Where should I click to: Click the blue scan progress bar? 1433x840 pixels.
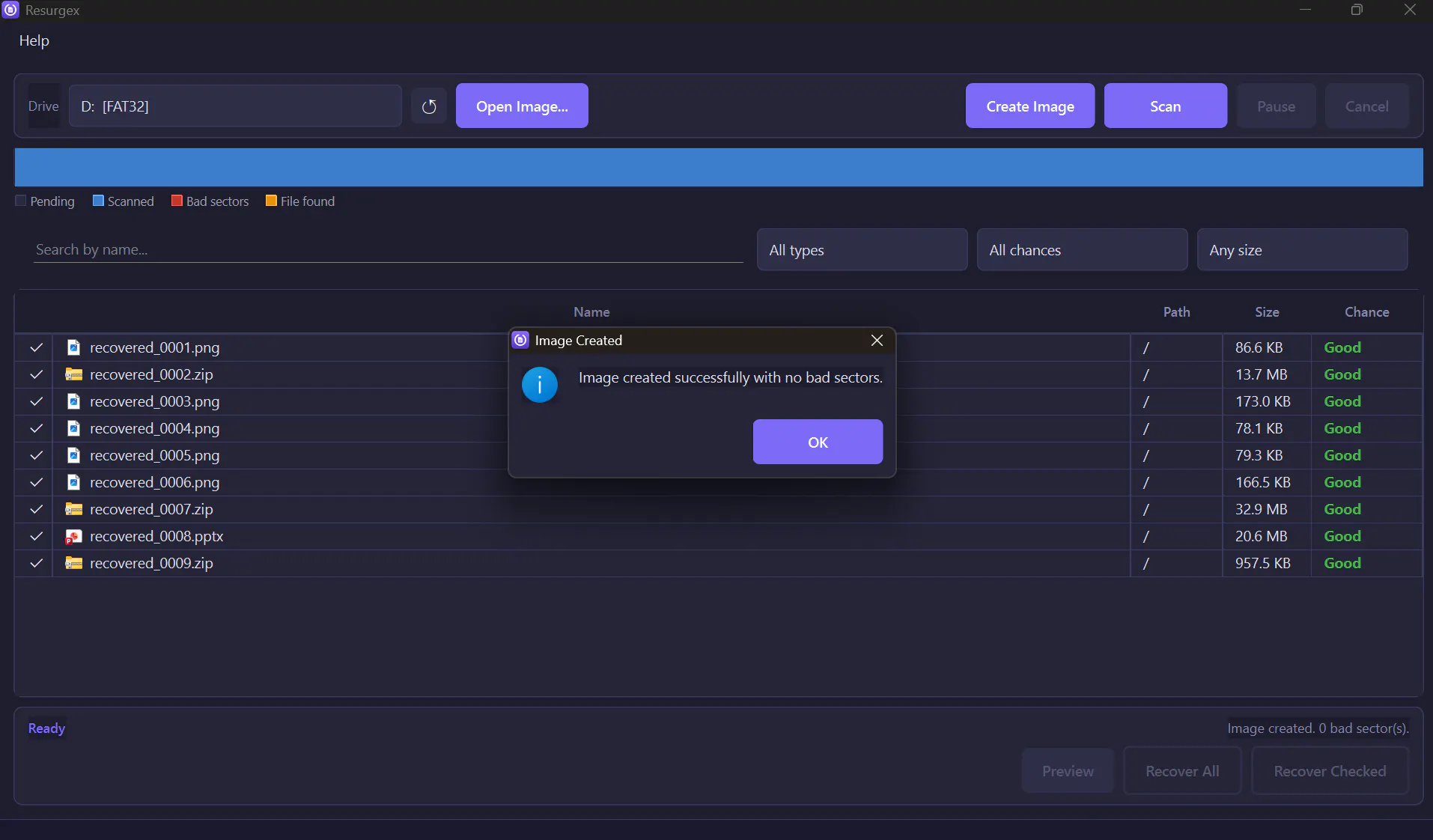[x=719, y=167]
